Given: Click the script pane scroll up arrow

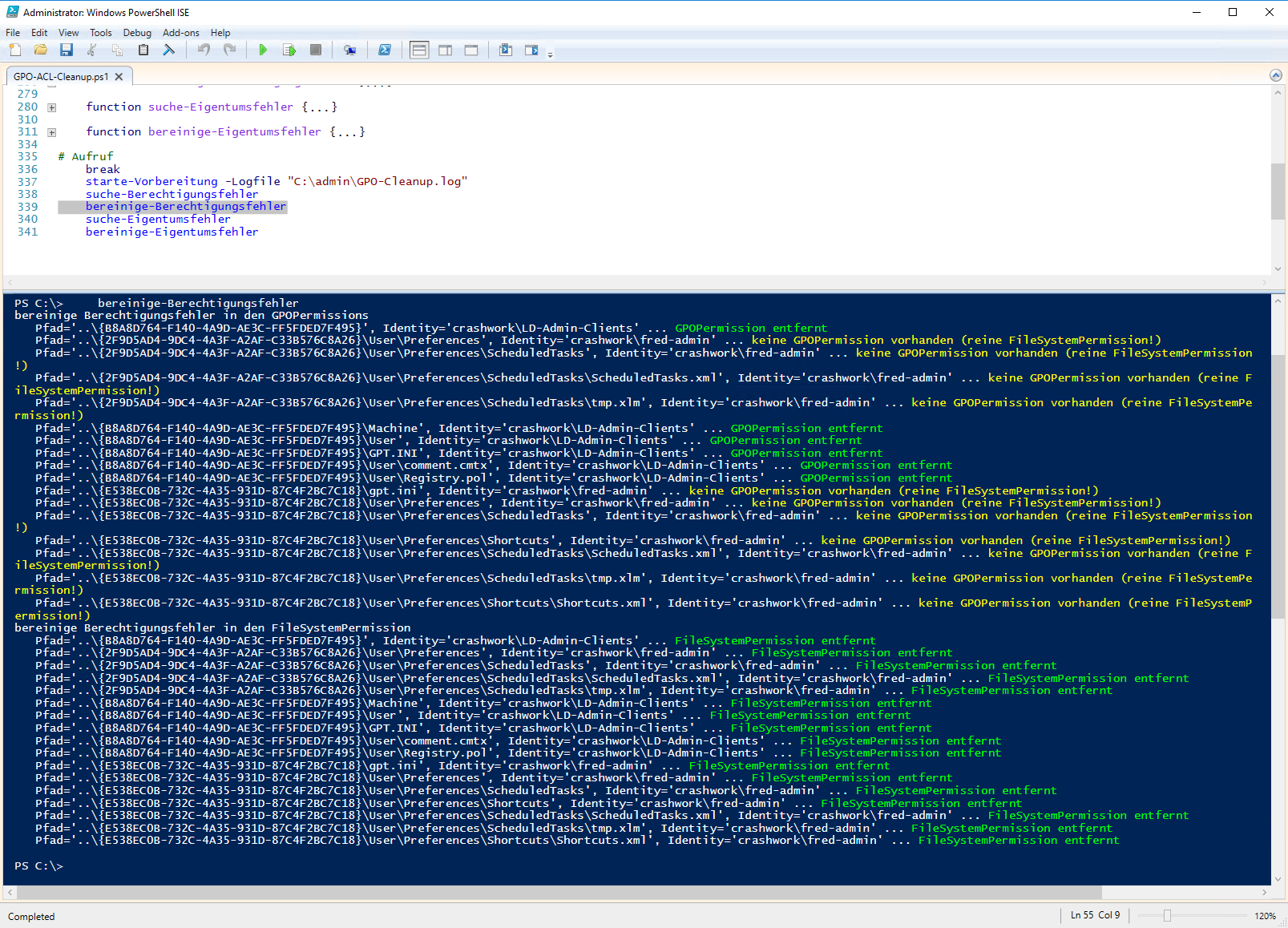Looking at the screenshot, I should [1278, 92].
